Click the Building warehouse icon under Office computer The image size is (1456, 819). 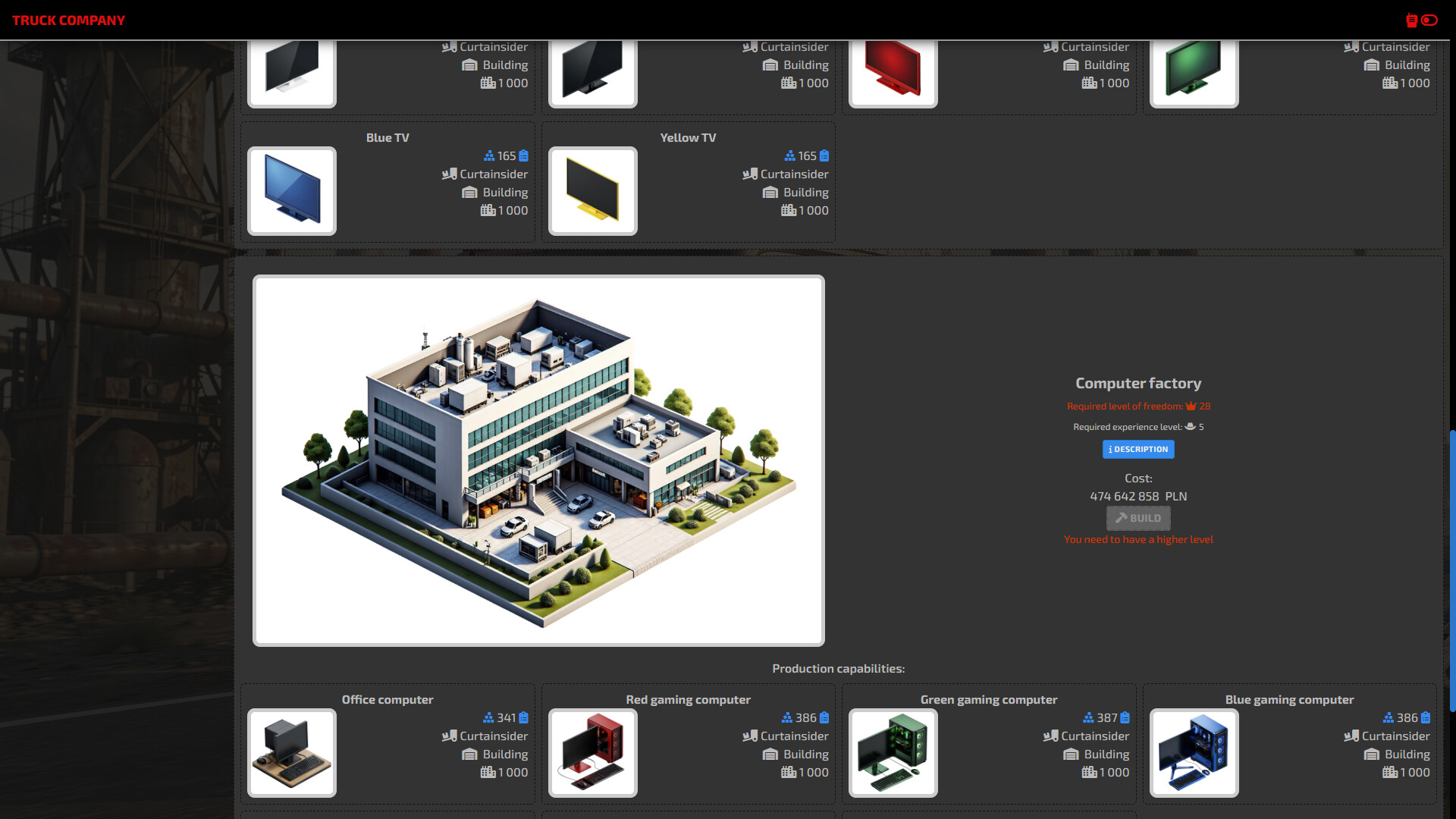(x=469, y=755)
